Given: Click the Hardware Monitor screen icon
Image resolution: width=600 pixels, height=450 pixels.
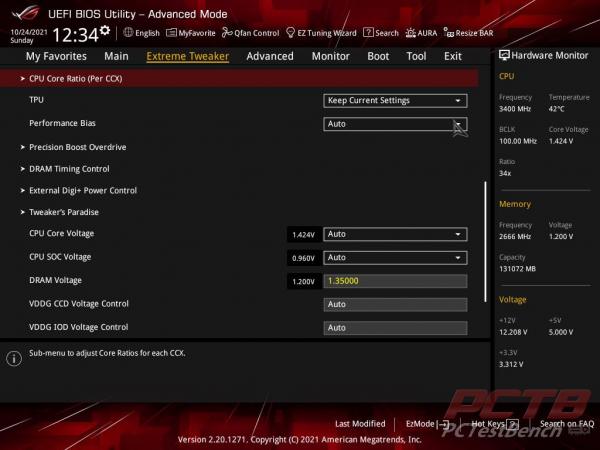Looking at the screenshot, I should pyautogui.click(x=504, y=55).
